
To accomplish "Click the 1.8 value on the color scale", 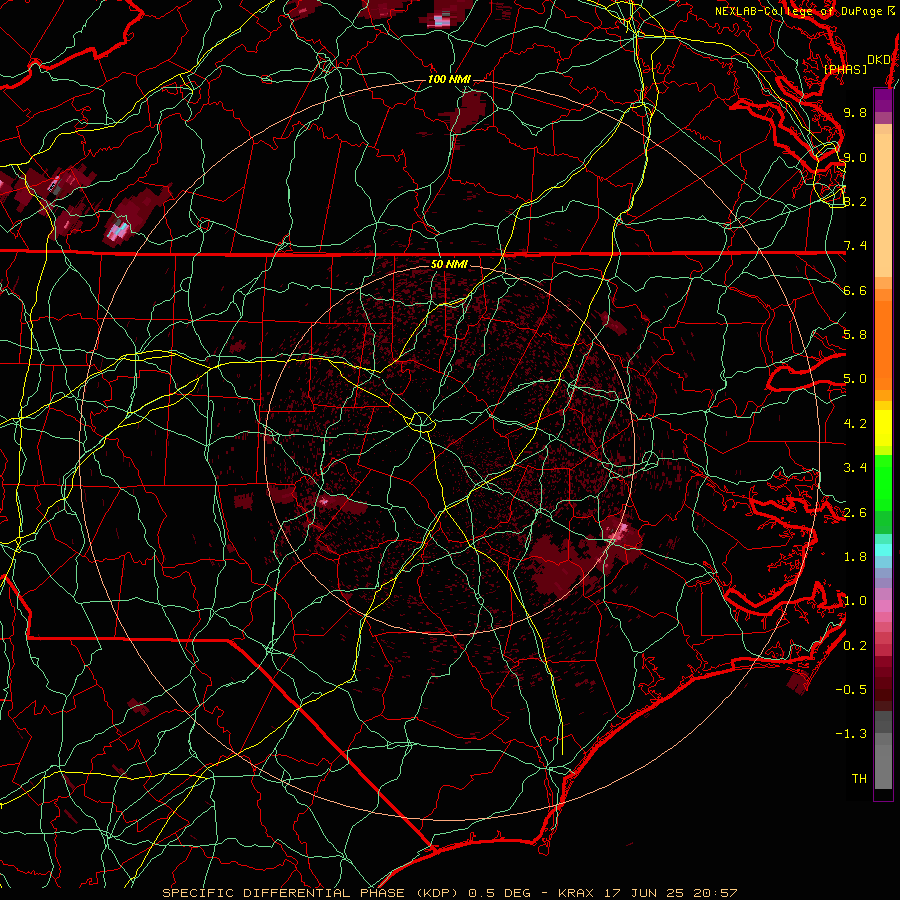I will [855, 557].
